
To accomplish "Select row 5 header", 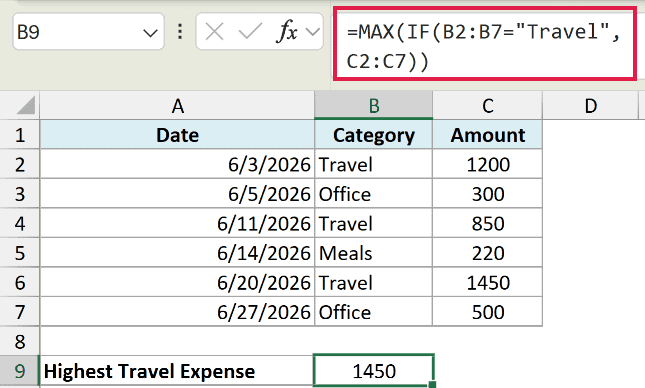I will point(20,253).
